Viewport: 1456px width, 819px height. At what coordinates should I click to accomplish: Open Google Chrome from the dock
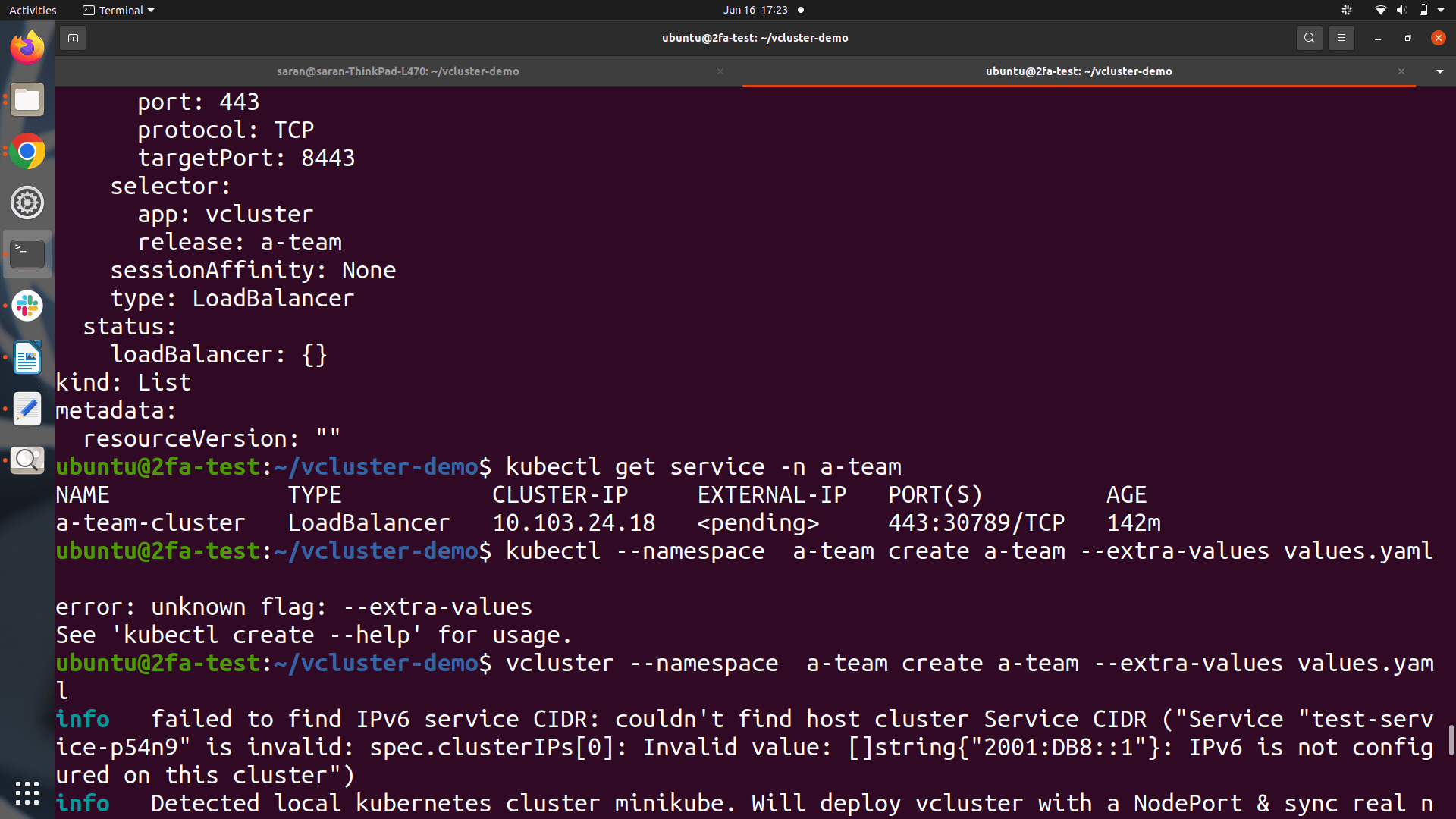click(x=27, y=152)
